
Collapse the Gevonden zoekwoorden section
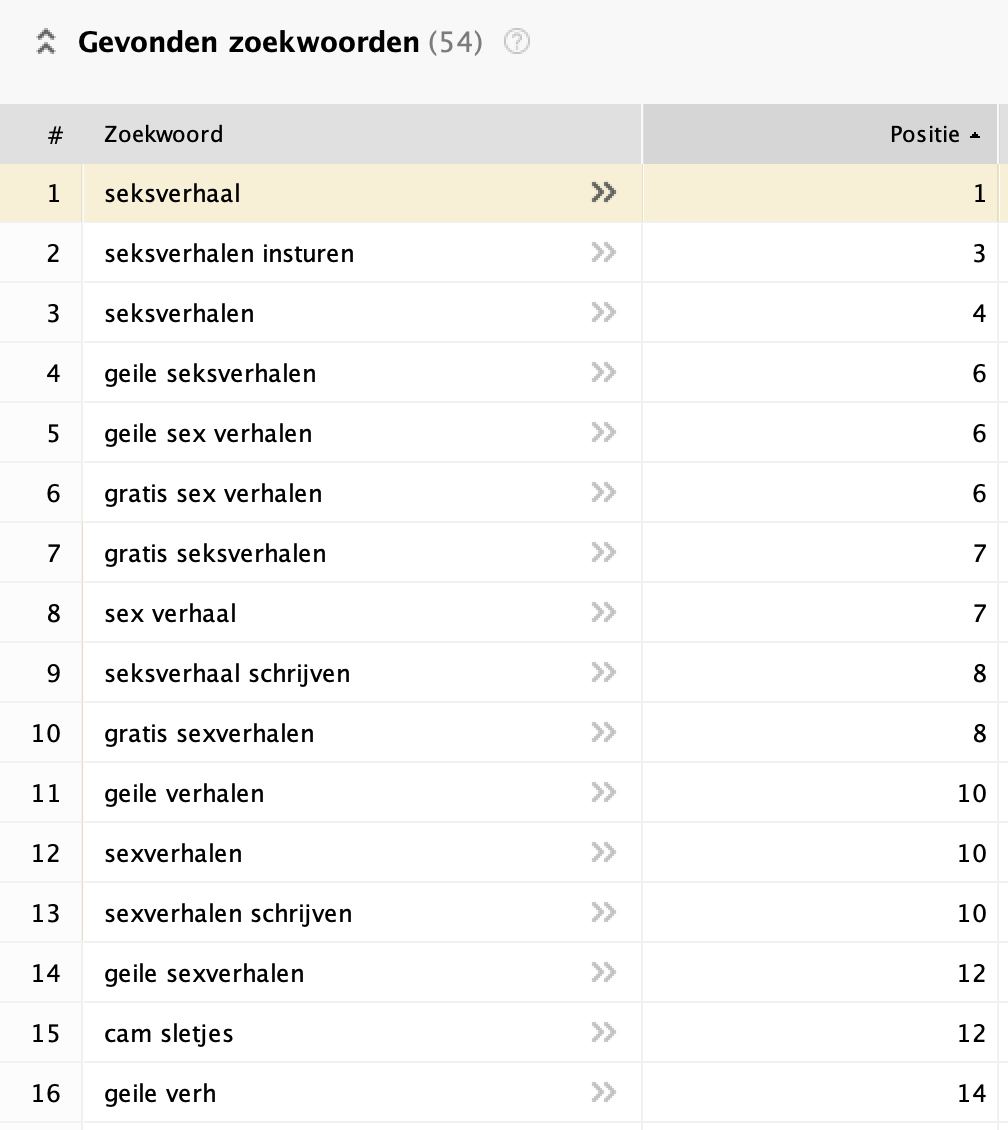pos(46,42)
